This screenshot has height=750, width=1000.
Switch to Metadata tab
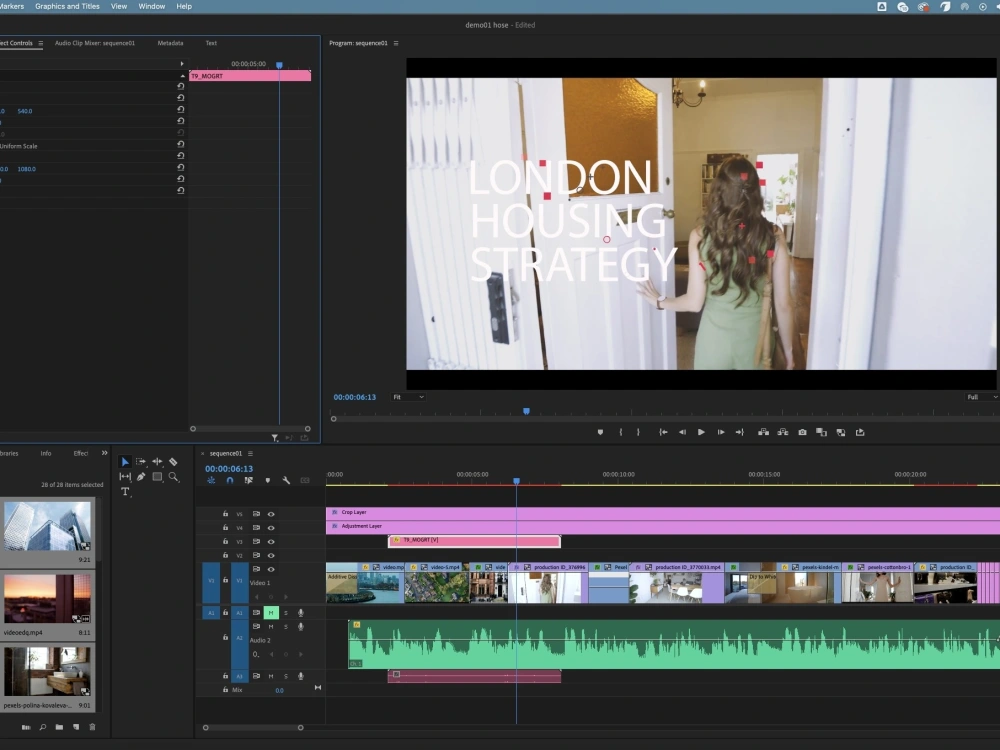click(170, 43)
